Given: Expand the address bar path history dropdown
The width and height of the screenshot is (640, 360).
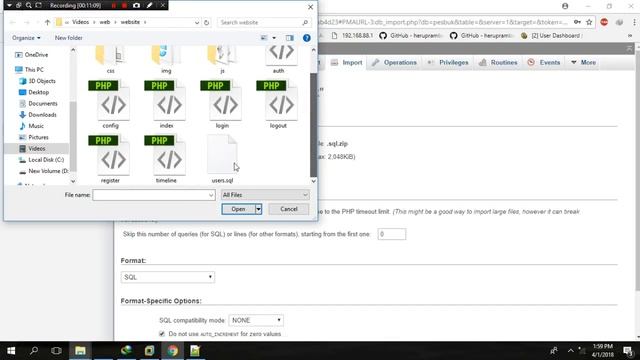Looking at the screenshot, I should (x=197, y=22).
